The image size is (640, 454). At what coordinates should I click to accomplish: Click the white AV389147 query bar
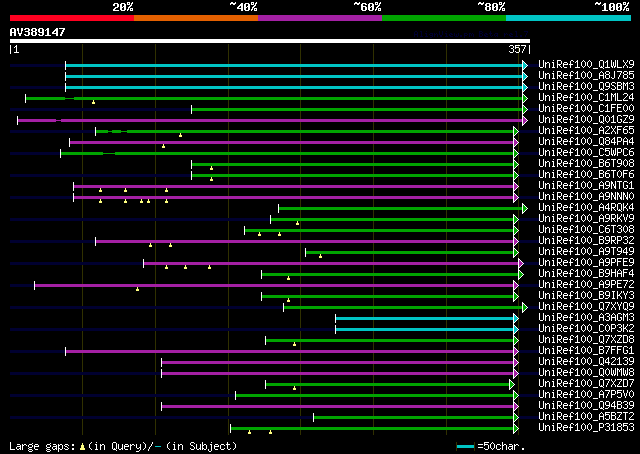pyautogui.click(x=270, y=41)
